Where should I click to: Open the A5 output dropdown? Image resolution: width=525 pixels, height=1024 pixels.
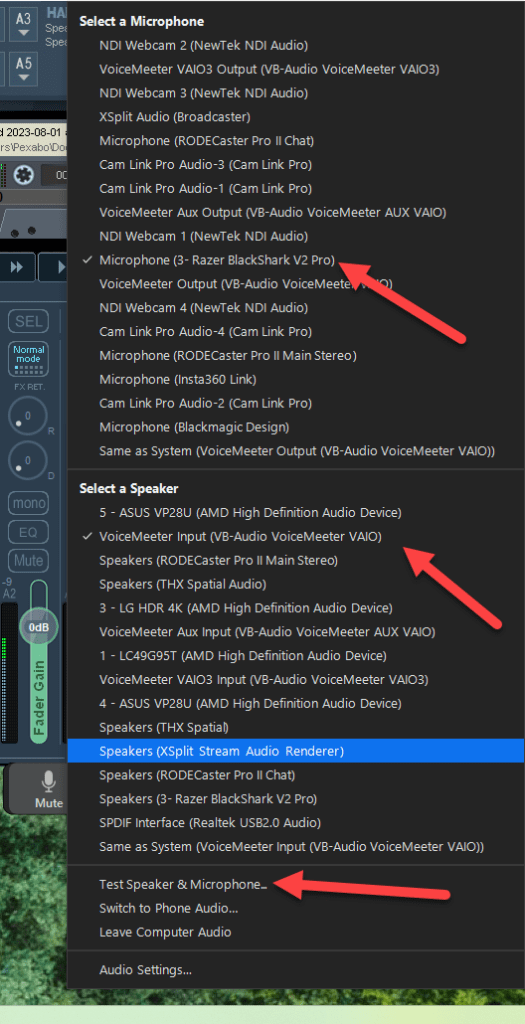[x=24, y=69]
